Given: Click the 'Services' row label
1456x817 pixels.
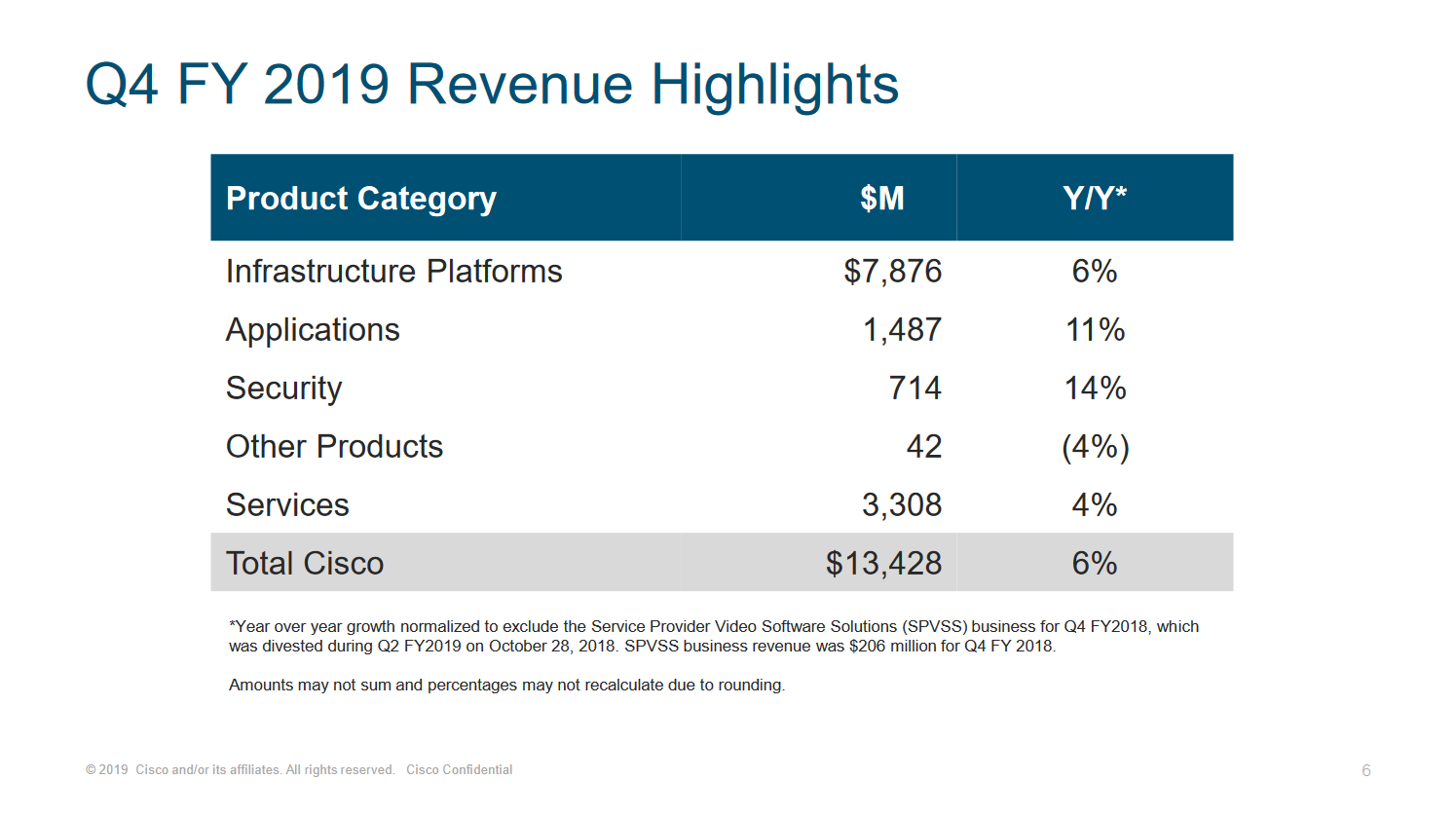Looking at the screenshot, I should click(x=287, y=504).
